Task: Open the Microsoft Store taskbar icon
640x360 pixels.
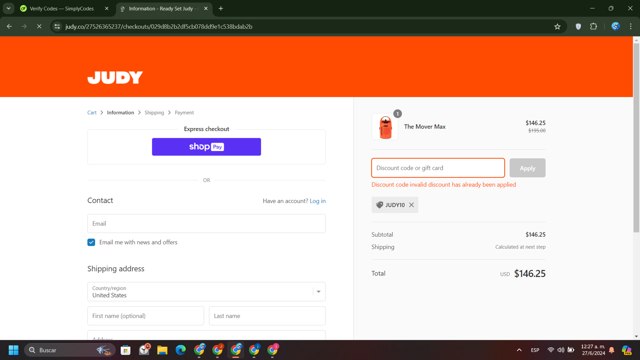Action: pos(126,350)
